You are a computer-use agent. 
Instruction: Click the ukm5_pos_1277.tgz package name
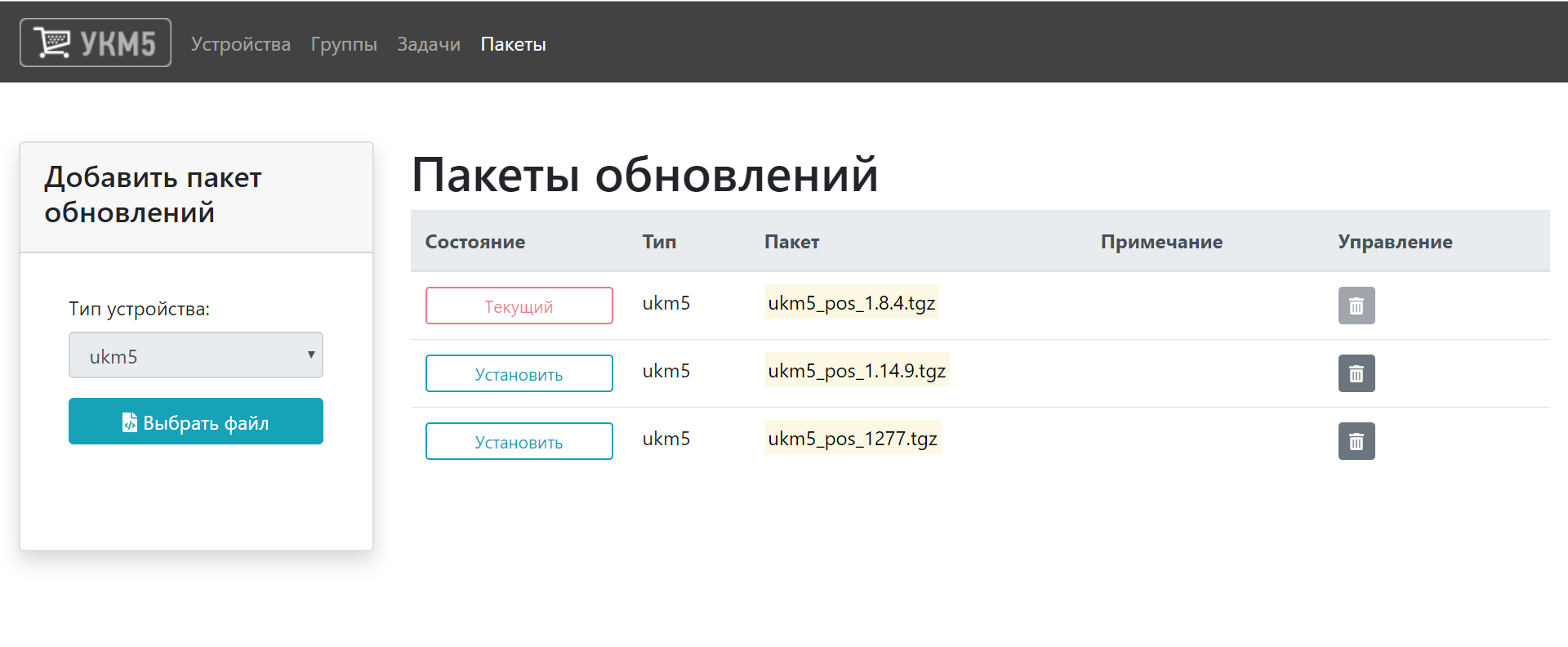point(853,438)
